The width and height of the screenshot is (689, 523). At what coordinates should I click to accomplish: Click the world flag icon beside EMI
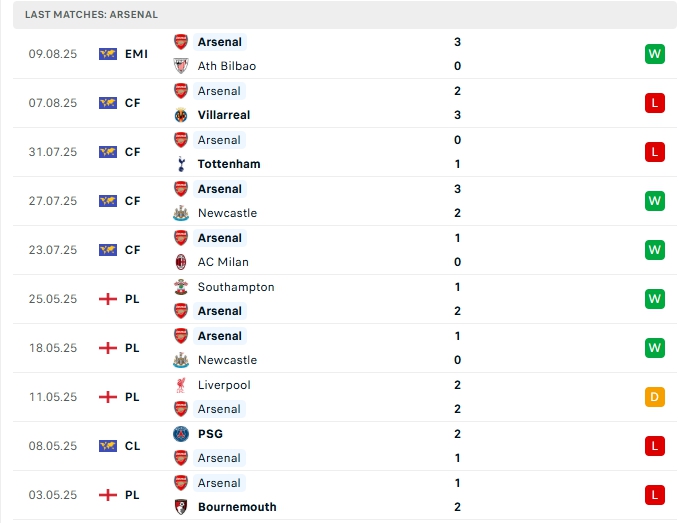coord(108,54)
